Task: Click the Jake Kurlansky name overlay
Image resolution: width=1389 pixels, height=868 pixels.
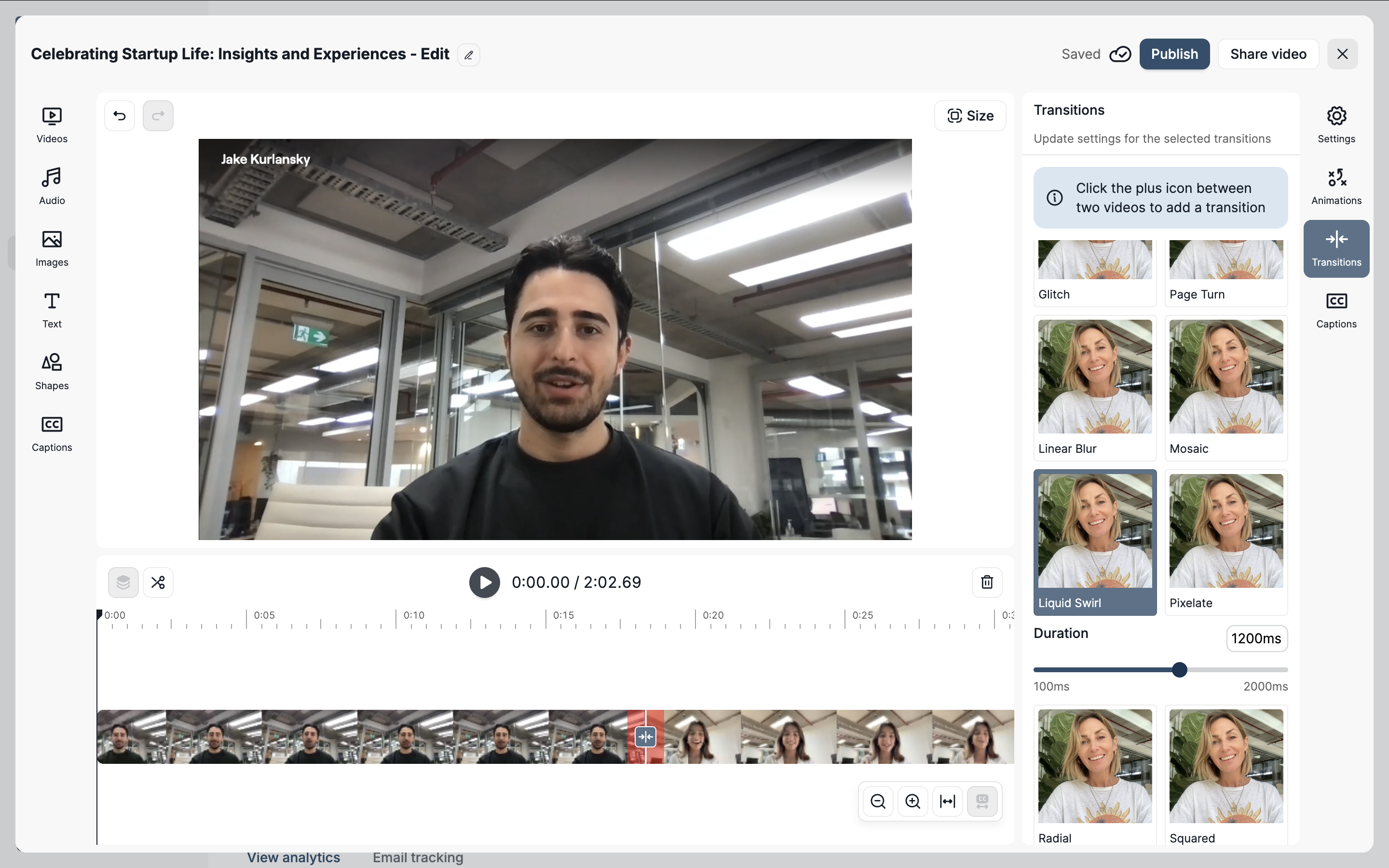Action: pyautogui.click(x=265, y=159)
